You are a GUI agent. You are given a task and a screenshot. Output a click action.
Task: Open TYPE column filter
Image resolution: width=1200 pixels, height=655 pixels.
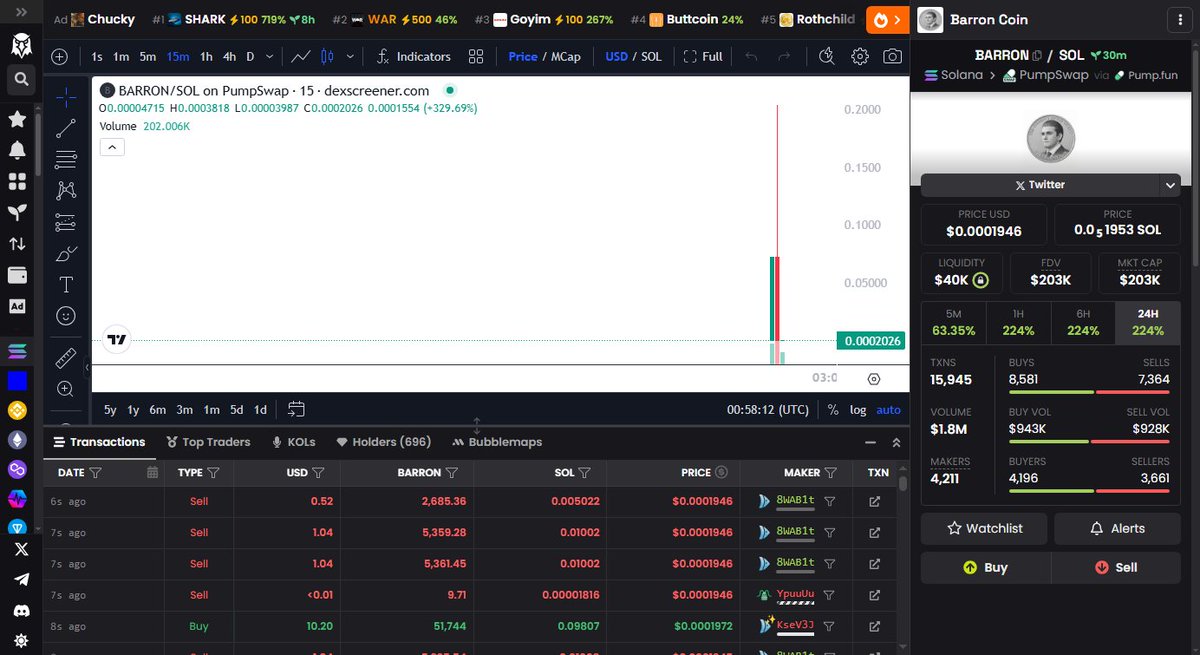point(213,472)
